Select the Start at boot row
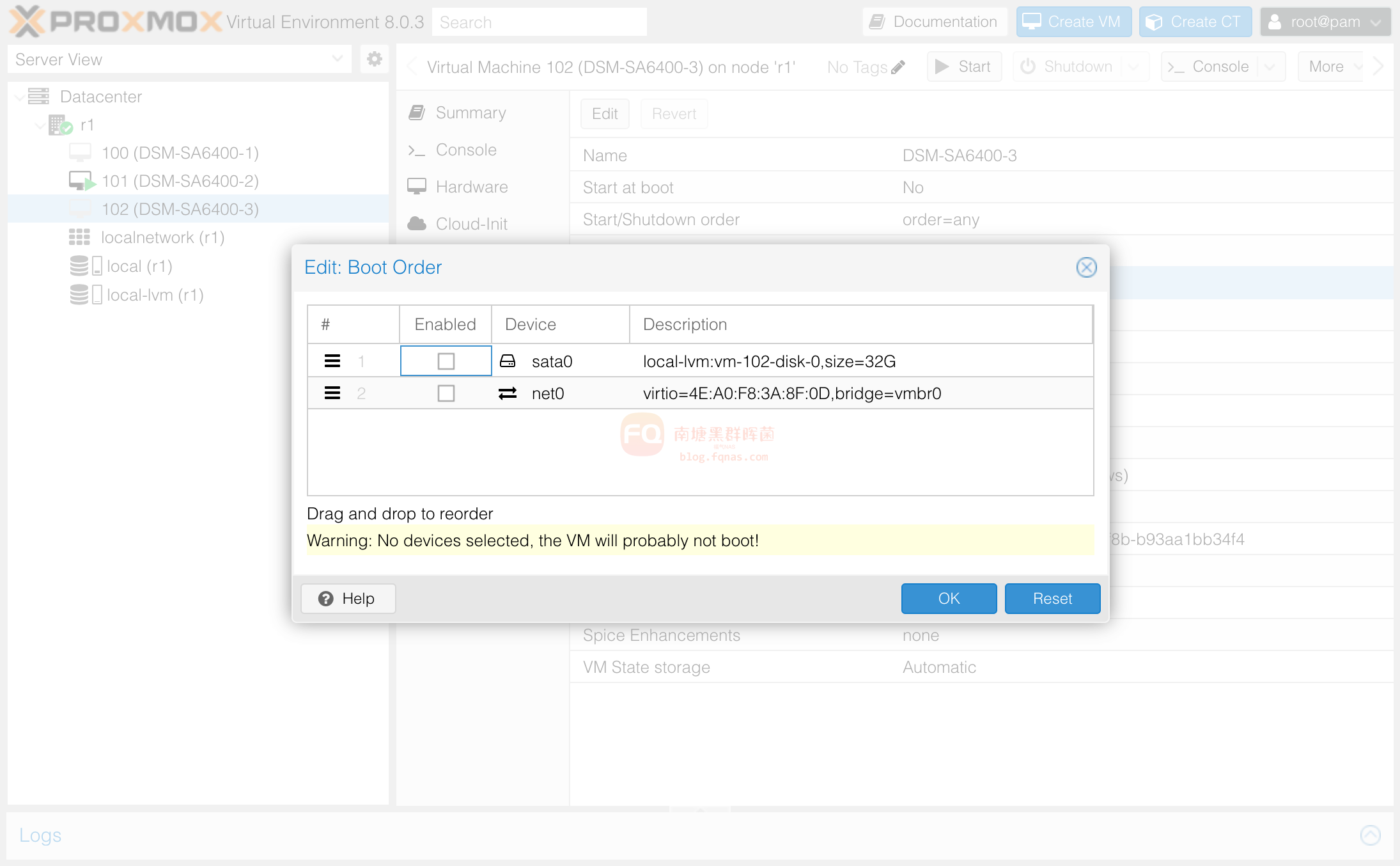 coord(981,187)
